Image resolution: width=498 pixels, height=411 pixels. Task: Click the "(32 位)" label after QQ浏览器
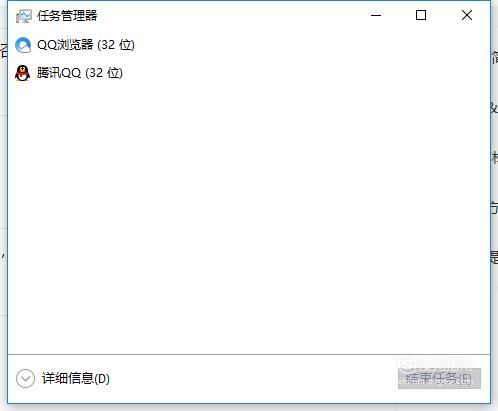[116, 45]
